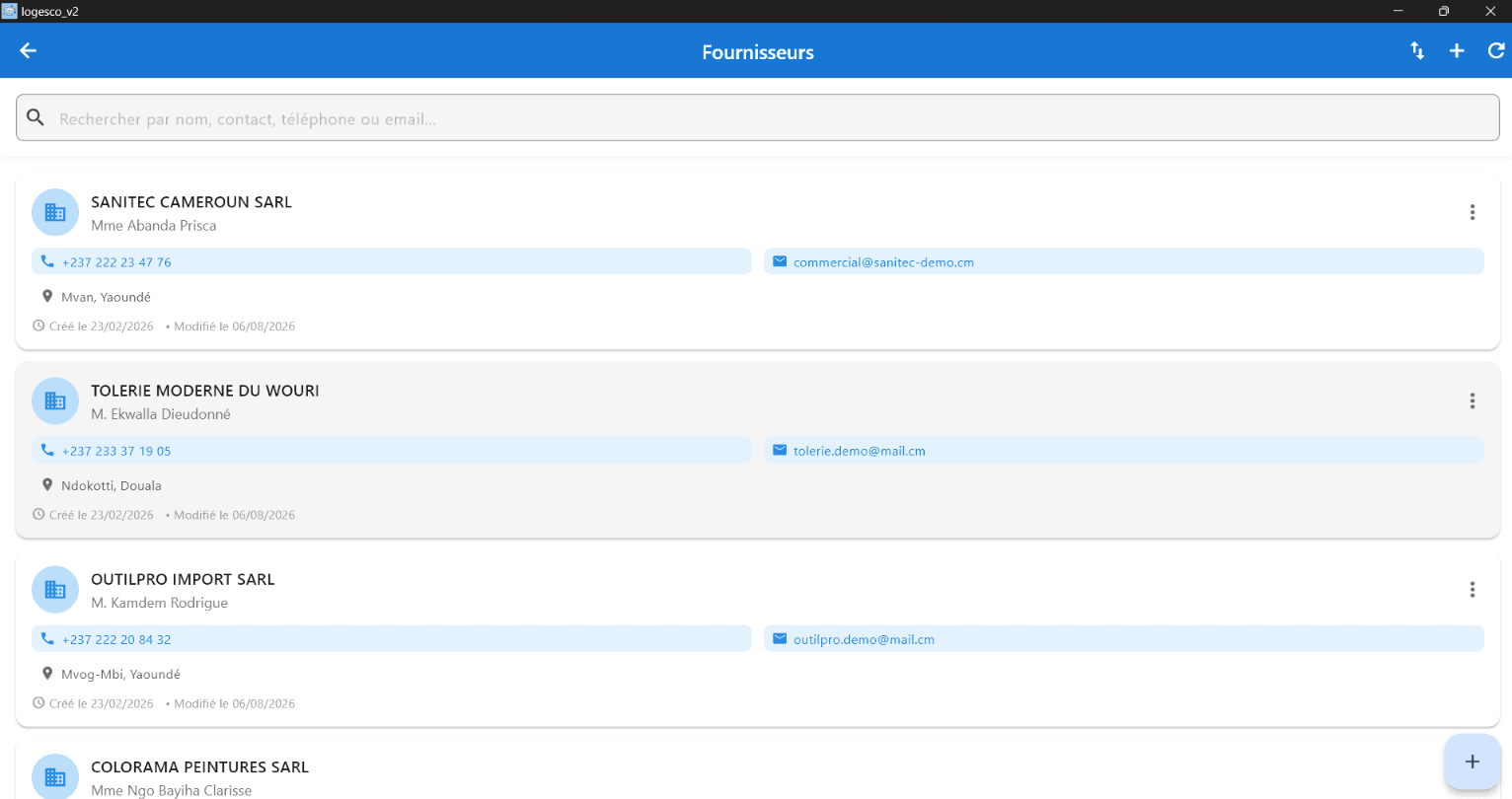Viewport: 1512px width, 799px height.
Task: Email outilpro.demo@mail.cm
Action: click(x=1124, y=638)
